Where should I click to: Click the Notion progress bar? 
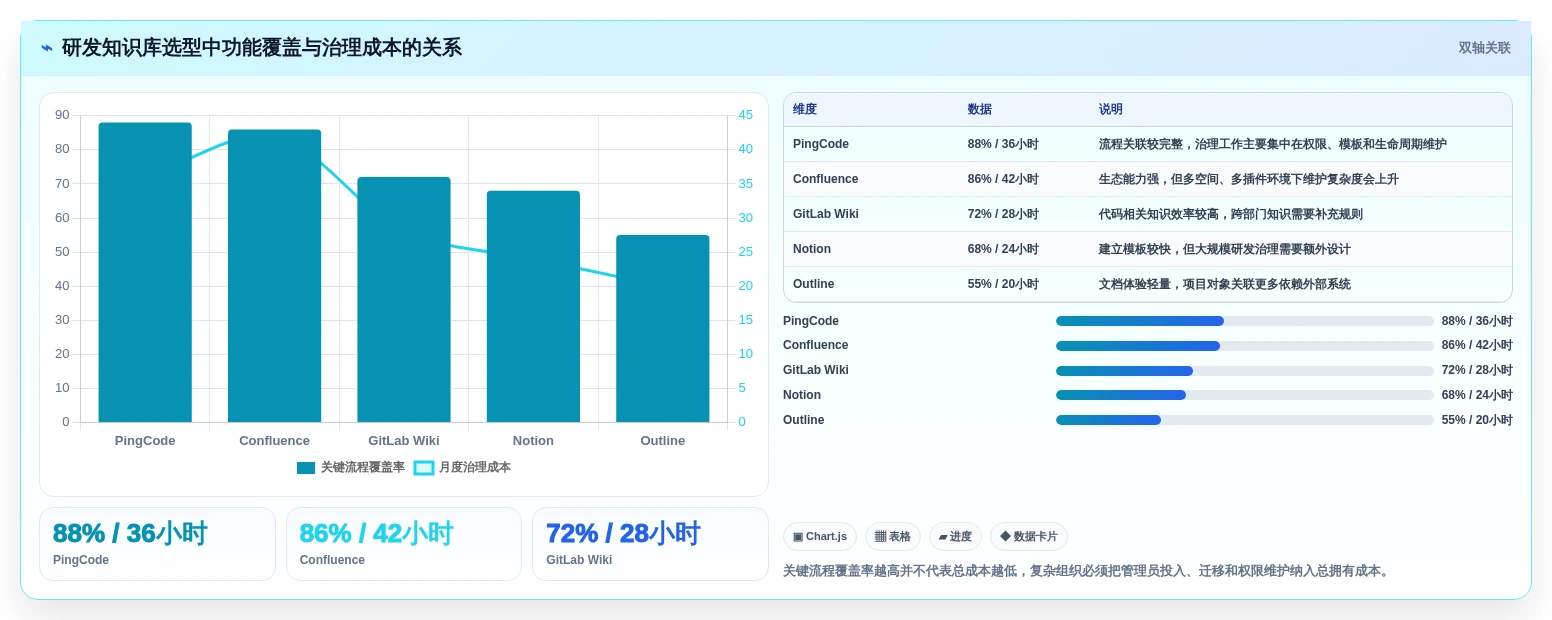tap(1245, 395)
